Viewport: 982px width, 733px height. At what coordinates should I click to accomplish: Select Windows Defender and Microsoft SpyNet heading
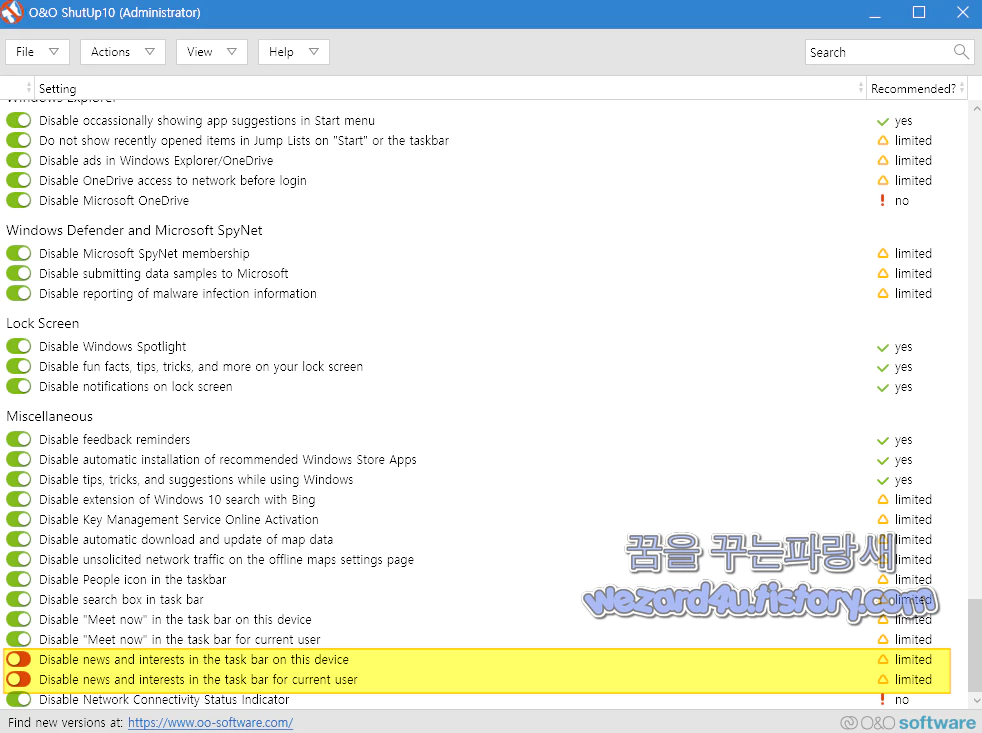click(x=134, y=231)
